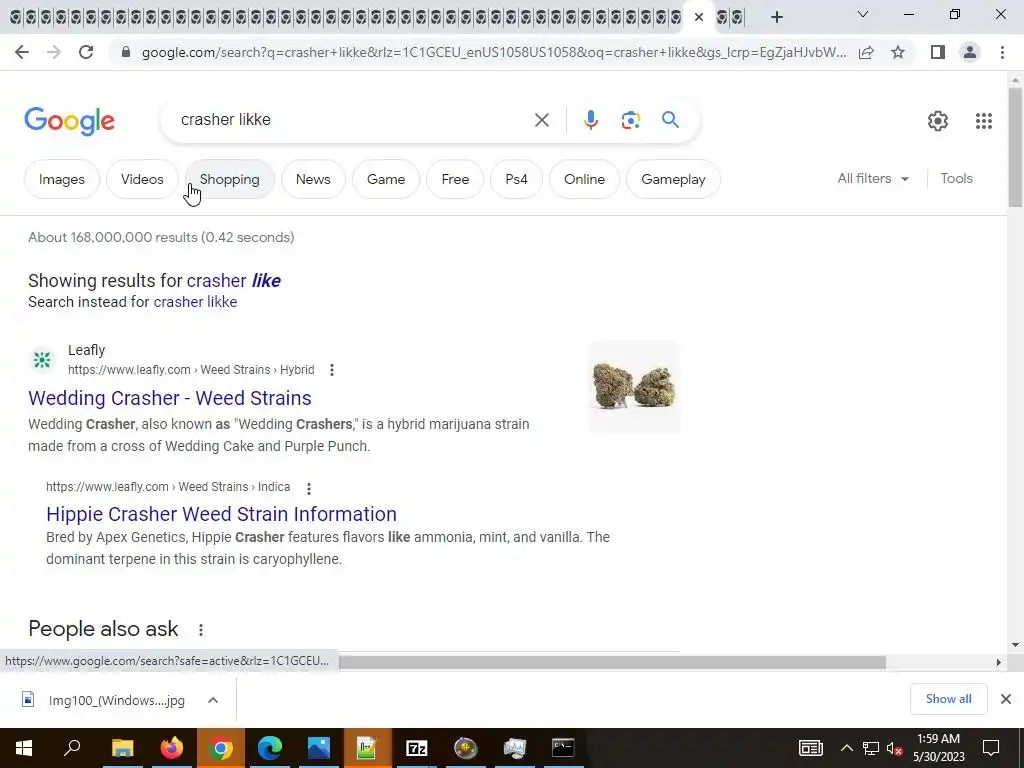Open File Explorer from taskbar
The image size is (1024, 768).
122,748
